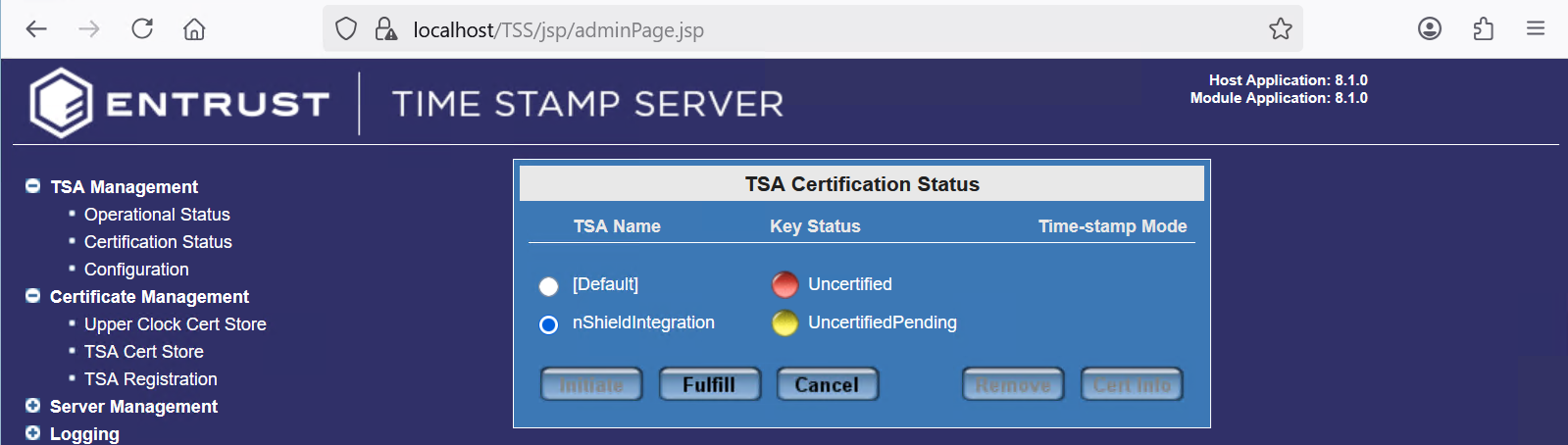Screen dimensions: 1568x445
Task: Expand the Logging section
Action: 32,432
